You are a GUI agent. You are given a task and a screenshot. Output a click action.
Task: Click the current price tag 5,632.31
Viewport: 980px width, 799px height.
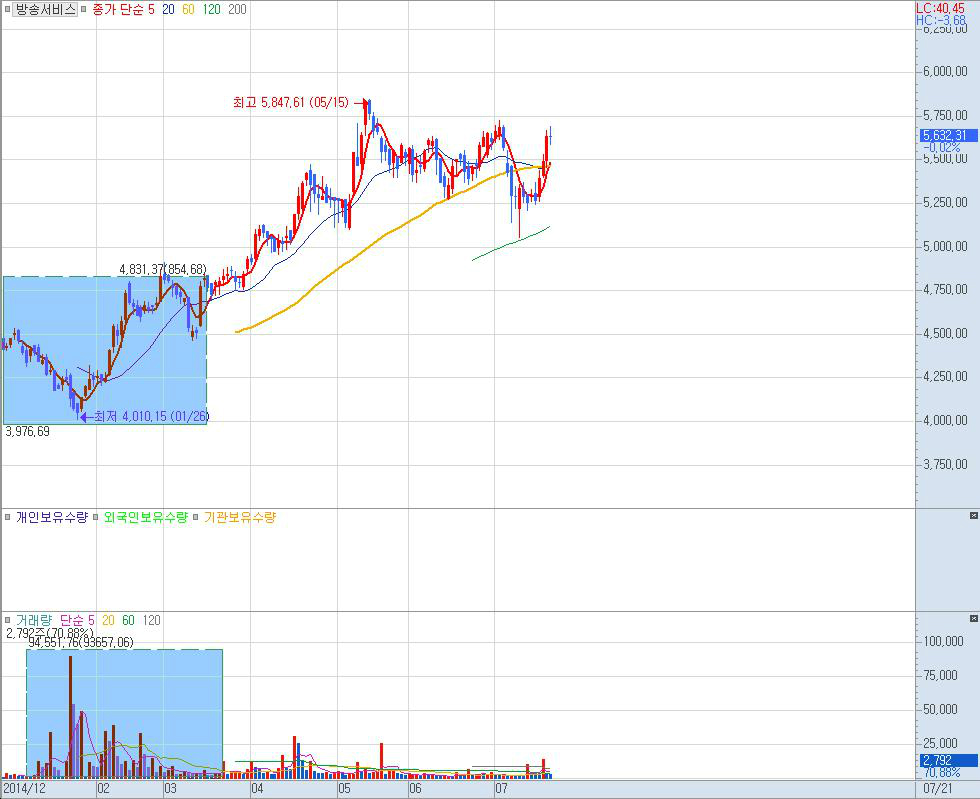coord(946,136)
